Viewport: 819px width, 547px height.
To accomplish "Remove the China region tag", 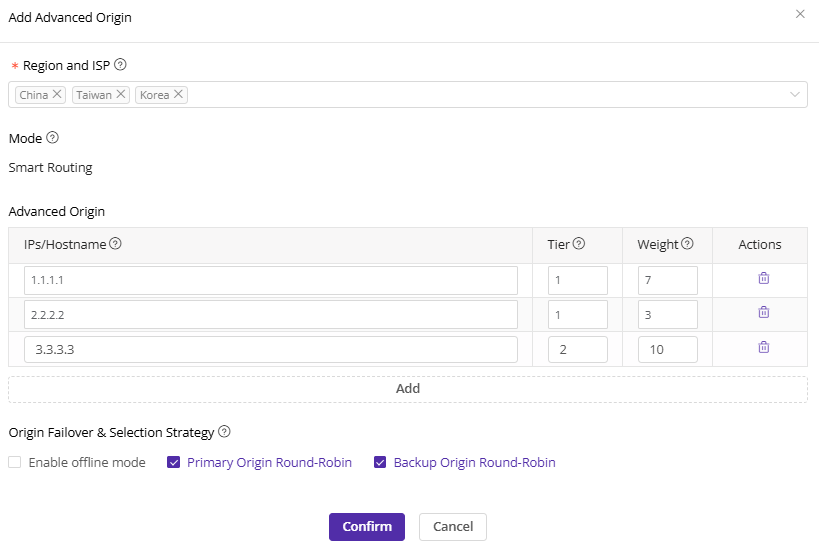I will (57, 94).
